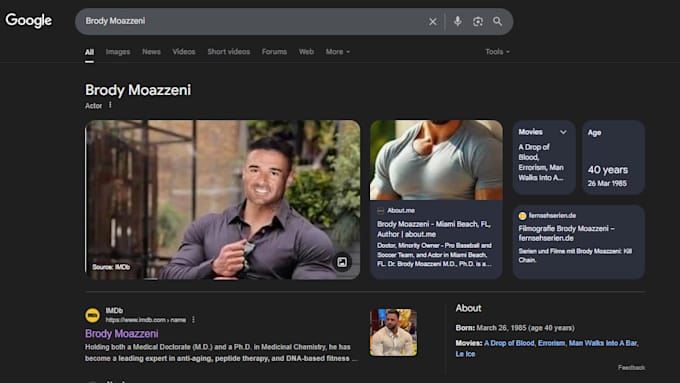Open the Le Ice movie link
This screenshot has height=383, width=680.
[465, 354]
